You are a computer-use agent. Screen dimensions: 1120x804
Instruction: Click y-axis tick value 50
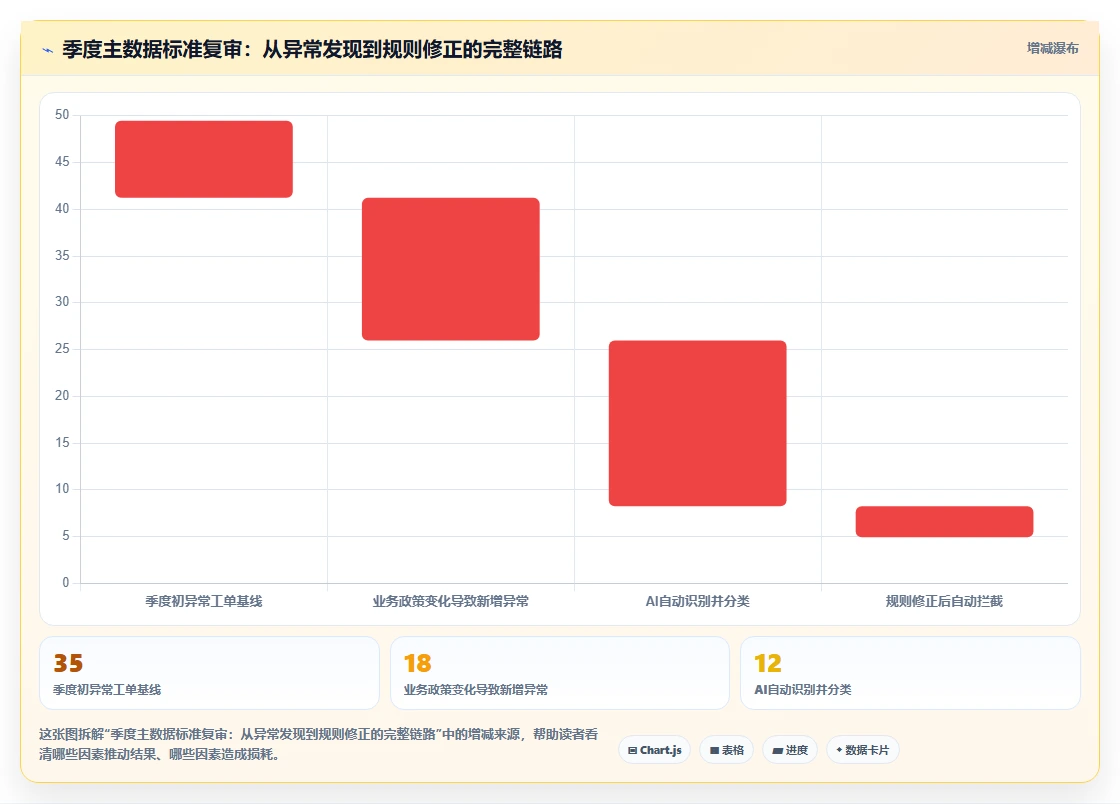click(x=62, y=114)
